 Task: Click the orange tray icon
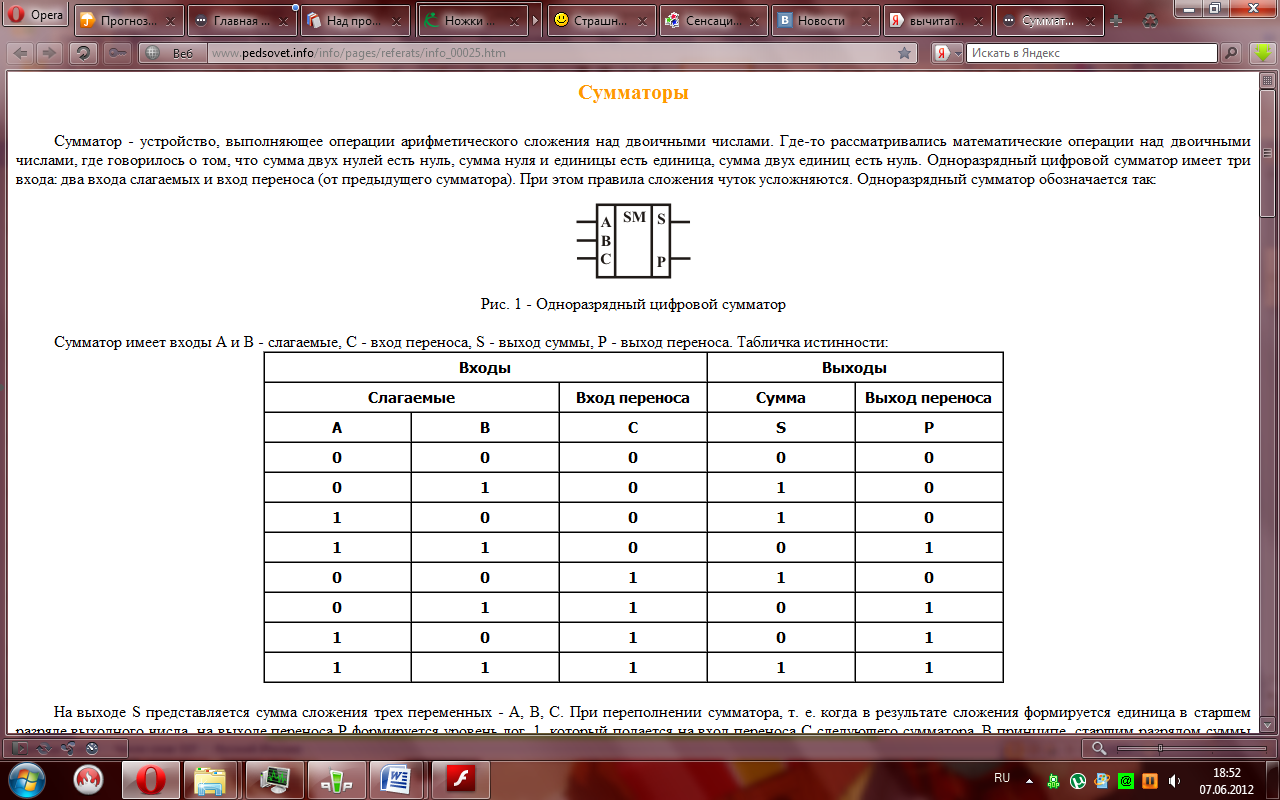click(x=1150, y=780)
